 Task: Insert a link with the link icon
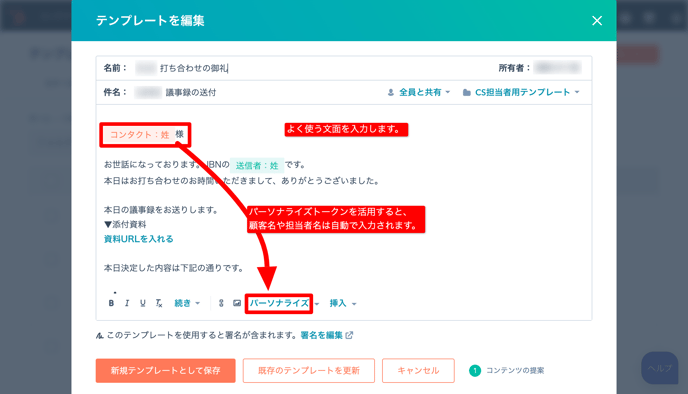[221, 303]
